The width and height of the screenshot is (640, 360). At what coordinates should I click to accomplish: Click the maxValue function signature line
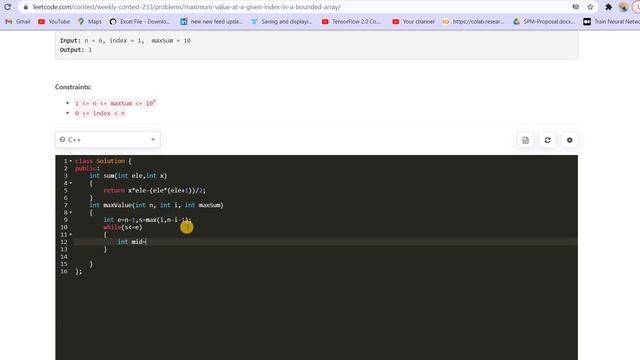pos(156,205)
